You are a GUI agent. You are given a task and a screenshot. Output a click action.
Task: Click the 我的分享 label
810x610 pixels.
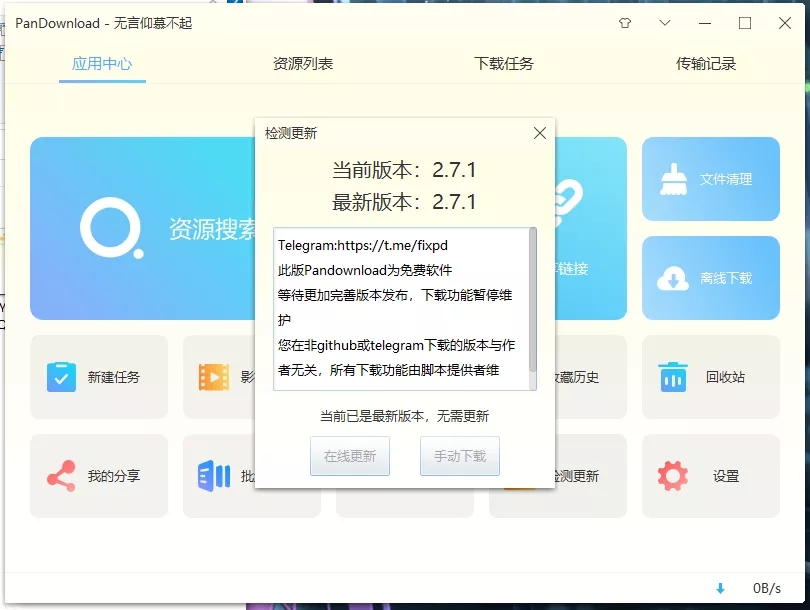114,476
